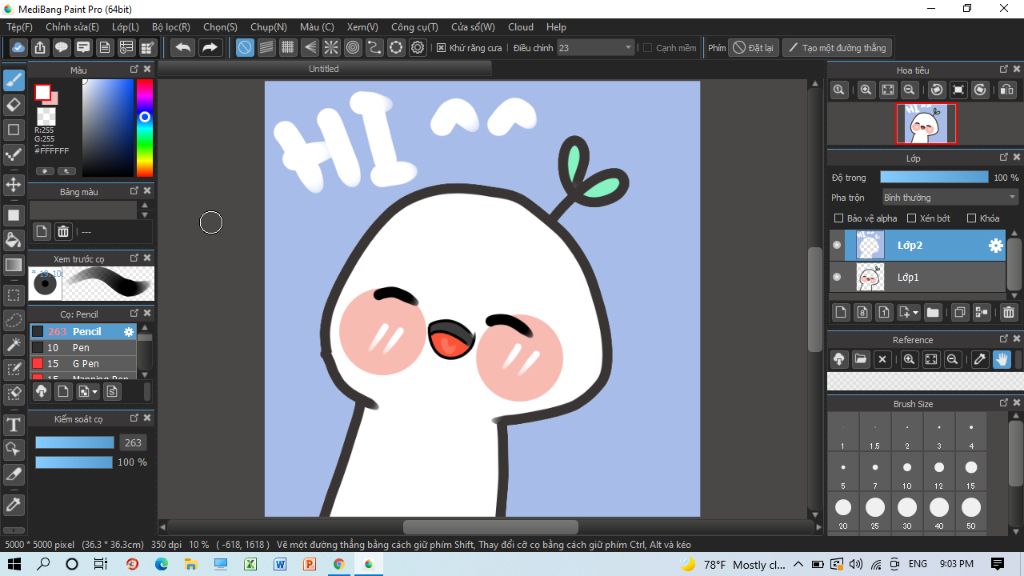The width and height of the screenshot is (1024, 576).
Task: Enable the crisscross grid snap
Action: 288,48
